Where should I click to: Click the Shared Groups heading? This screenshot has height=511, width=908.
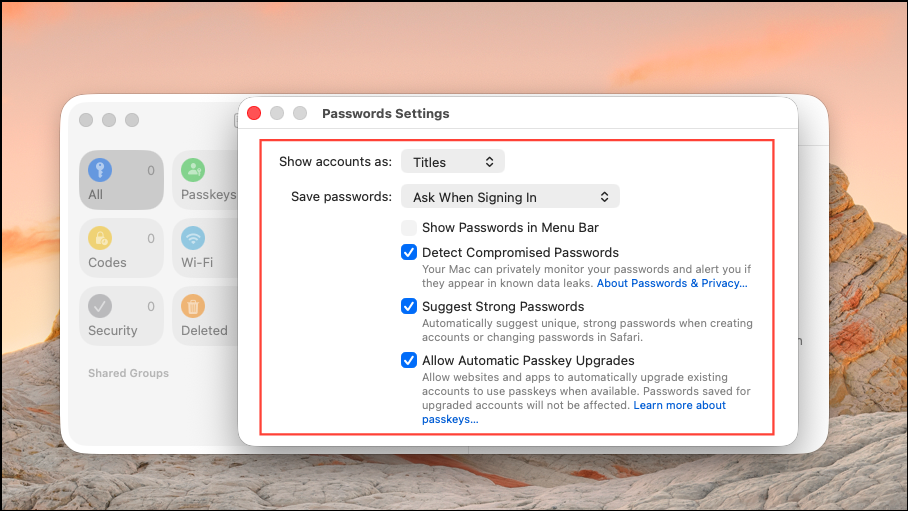pos(129,373)
